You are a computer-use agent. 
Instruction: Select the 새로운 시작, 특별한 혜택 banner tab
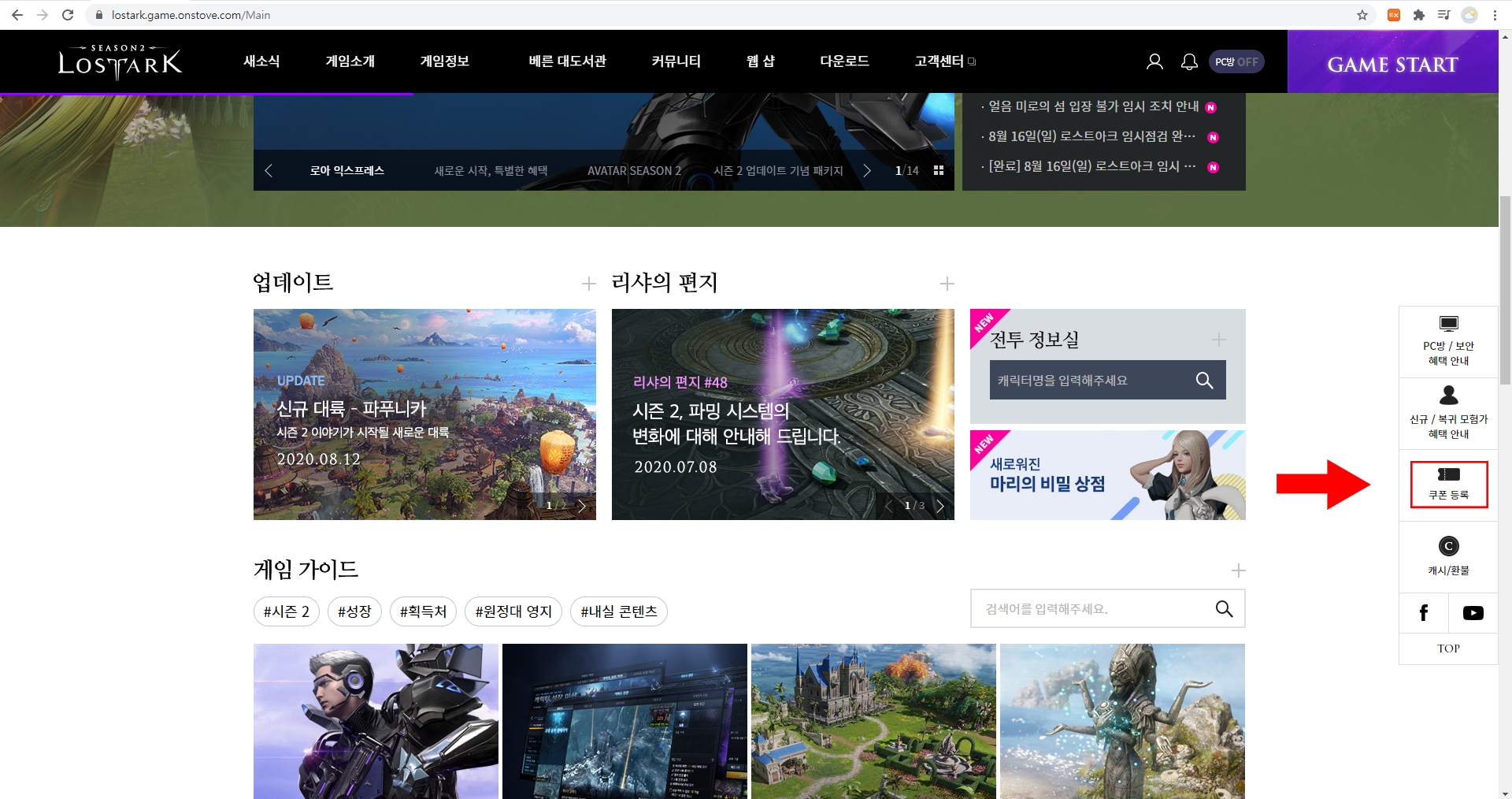pyautogui.click(x=491, y=171)
